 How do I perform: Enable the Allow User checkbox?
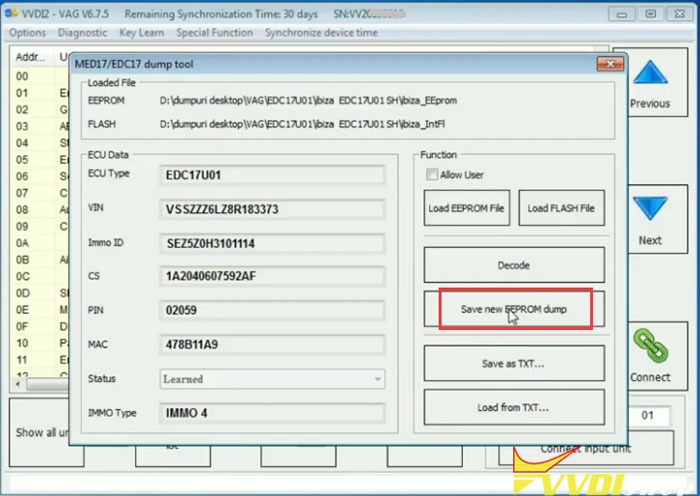432,175
